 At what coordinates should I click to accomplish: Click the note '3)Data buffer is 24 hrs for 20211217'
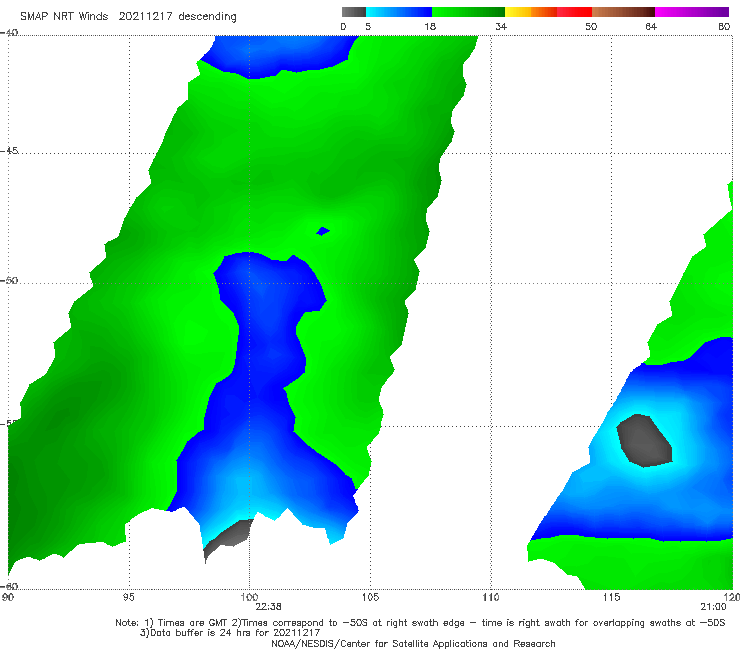click(230, 633)
